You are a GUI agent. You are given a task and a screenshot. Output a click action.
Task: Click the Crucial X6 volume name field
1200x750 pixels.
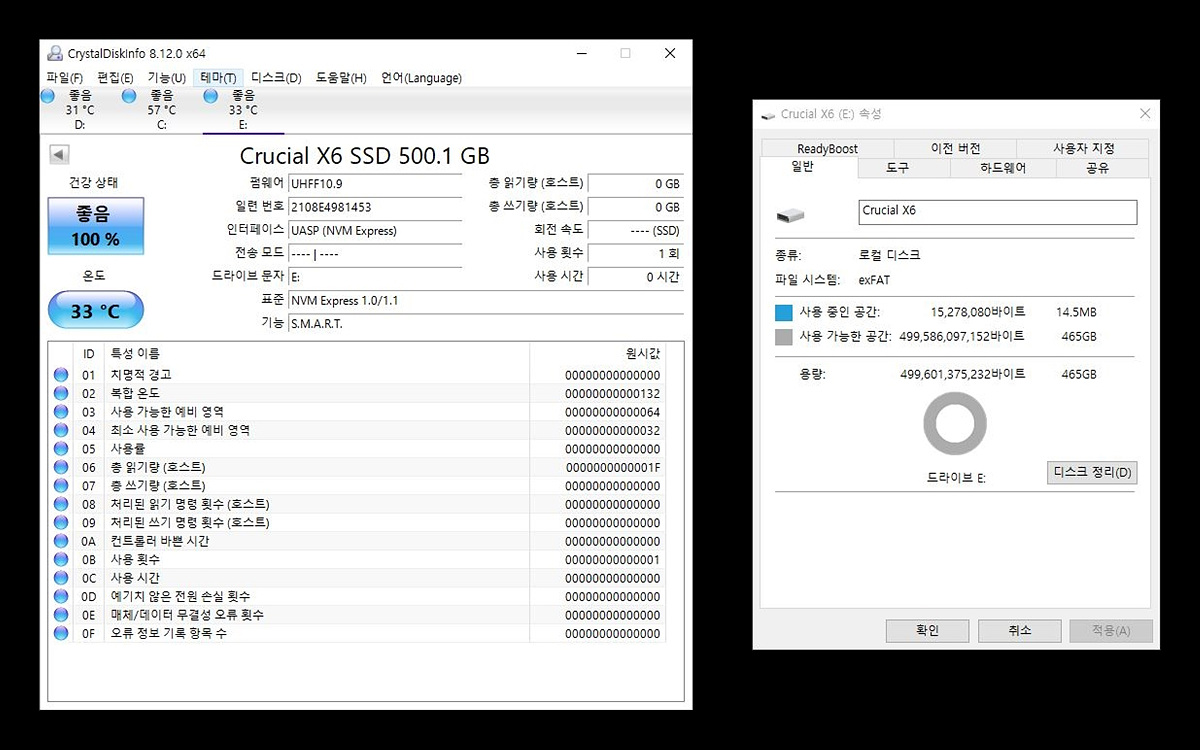tap(998, 212)
